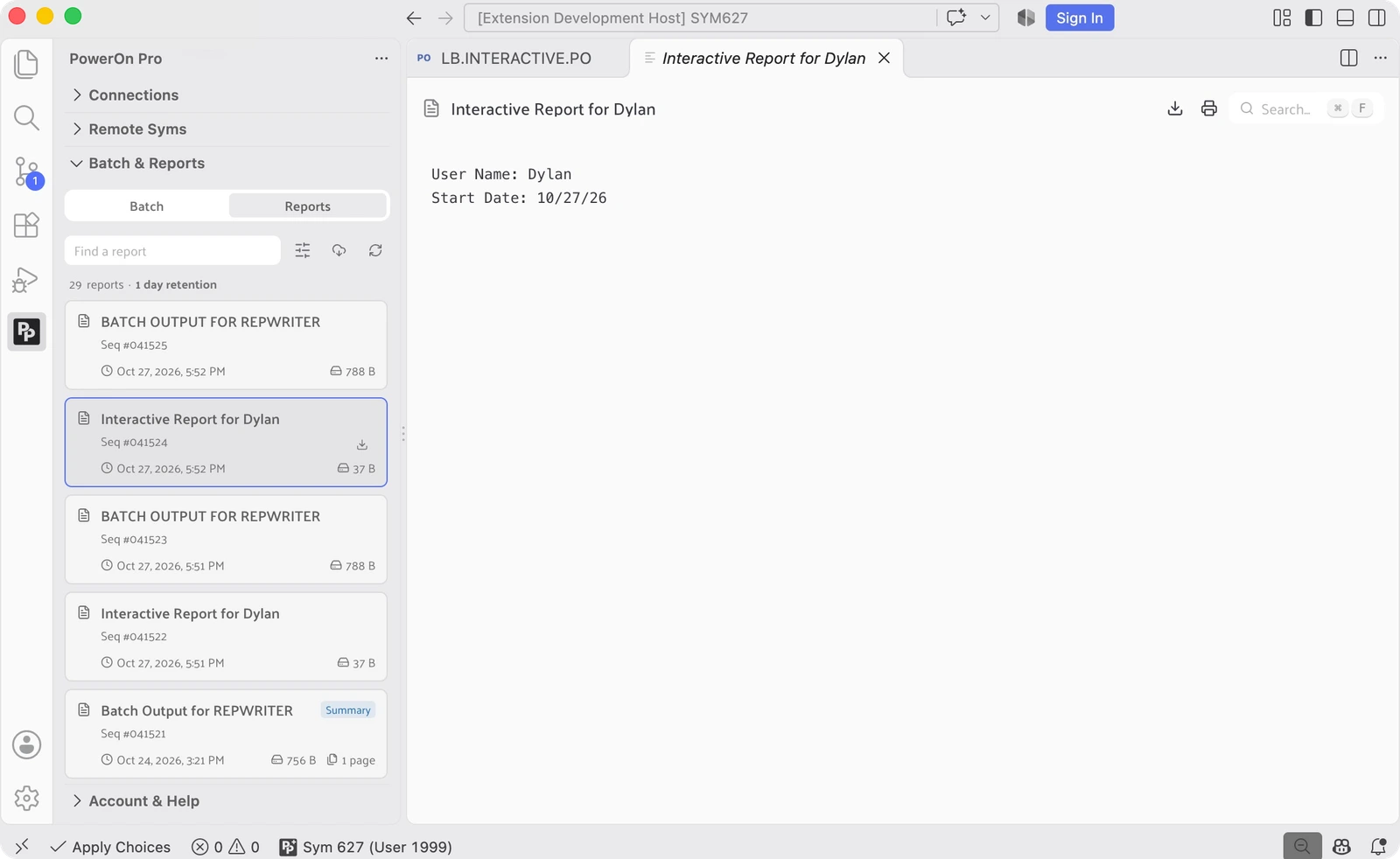Click the Find a report field
Image resolution: width=1400 pixels, height=859 pixels.
click(172, 251)
